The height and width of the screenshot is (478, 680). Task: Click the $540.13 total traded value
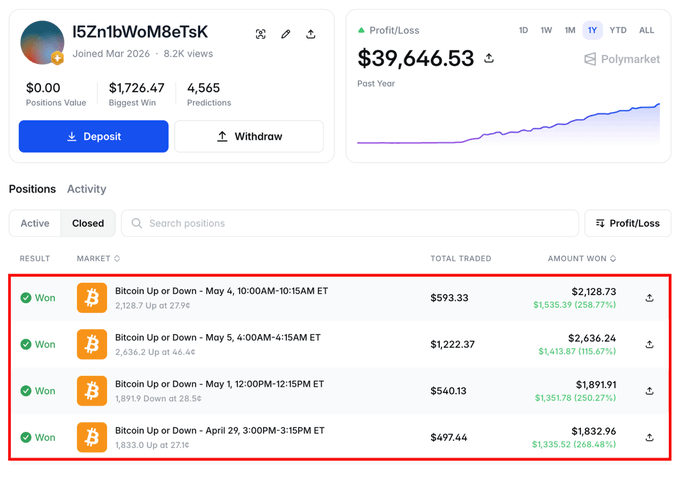pyautogui.click(x=448, y=391)
